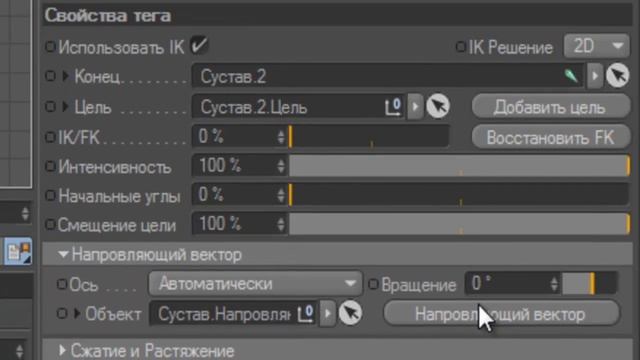Screen dimensions: 640x360
Task: Uncheck the Использовать IK checkbox
Action: (x=199, y=45)
